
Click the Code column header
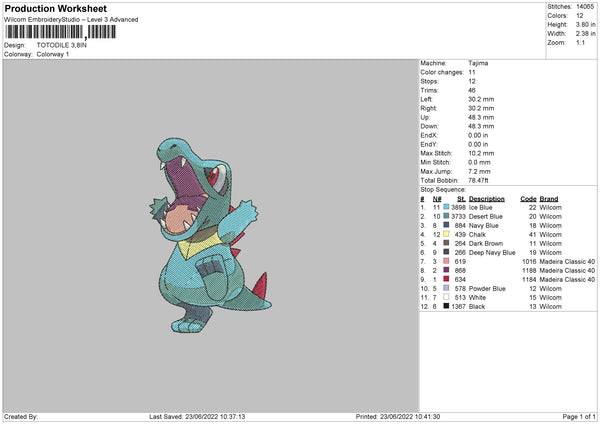(528, 198)
